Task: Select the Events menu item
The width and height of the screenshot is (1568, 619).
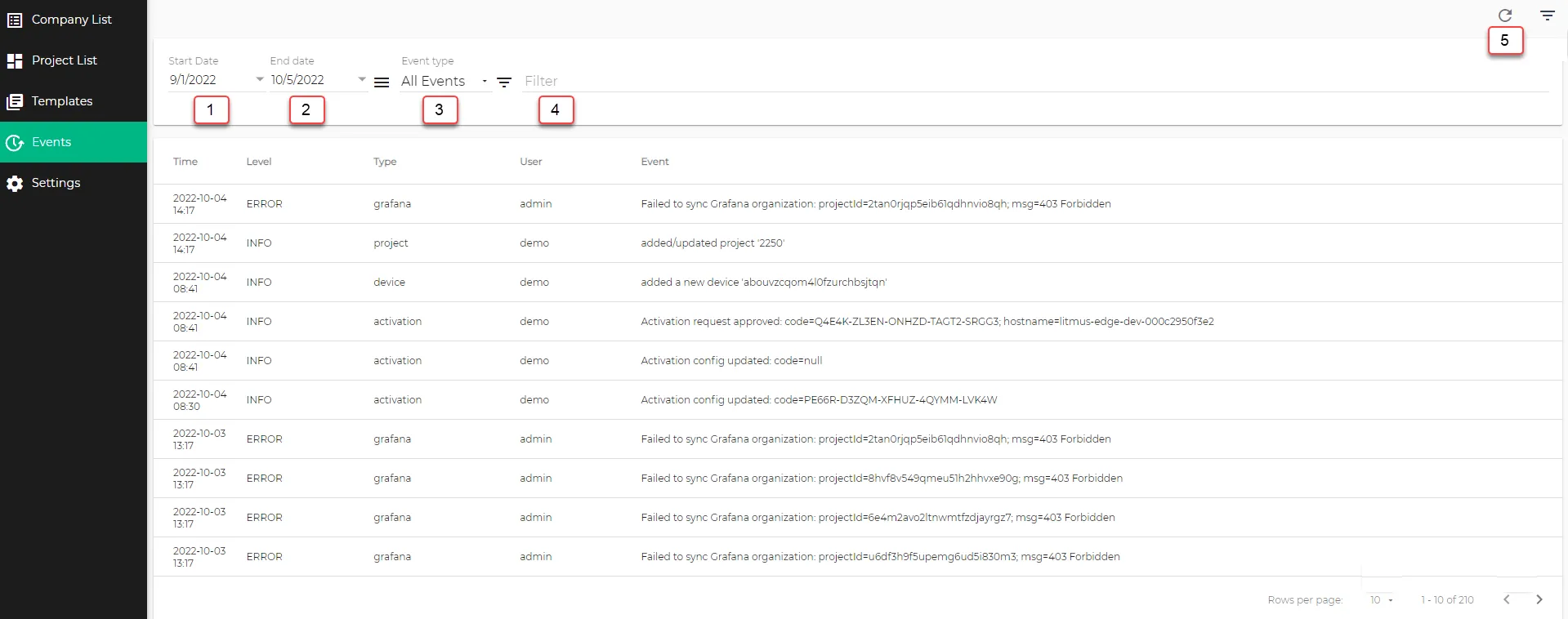Action: [x=74, y=142]
